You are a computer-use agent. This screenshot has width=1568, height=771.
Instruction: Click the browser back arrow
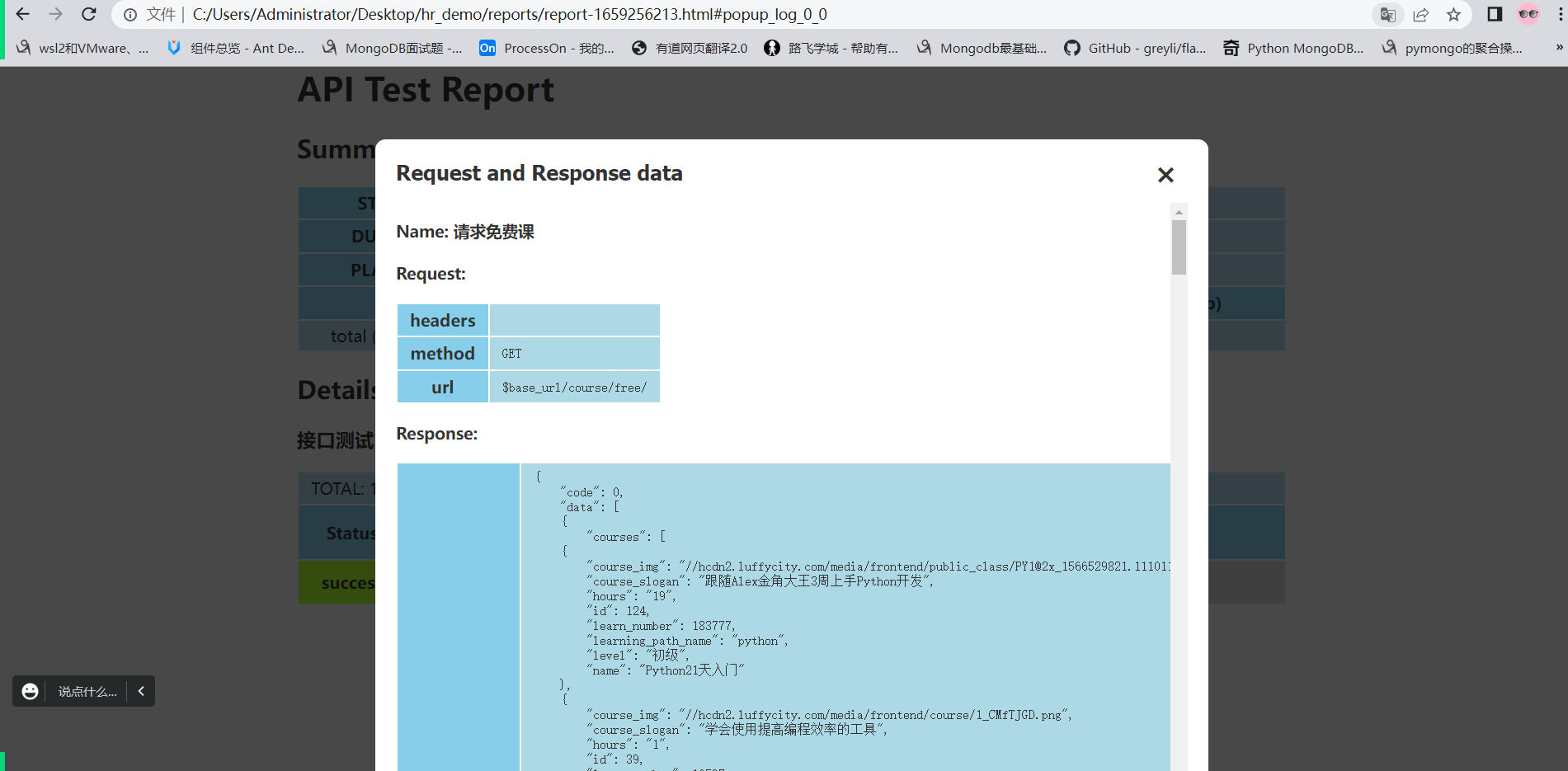(x=22, y=14)
